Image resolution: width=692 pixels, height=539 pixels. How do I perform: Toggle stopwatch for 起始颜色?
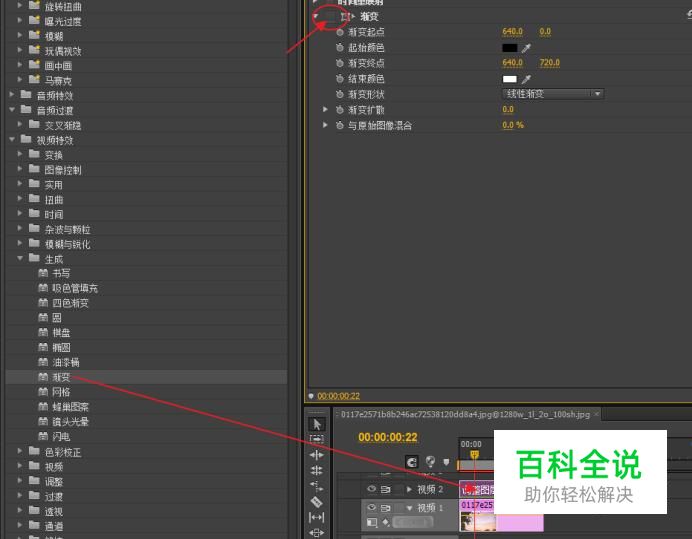pos(339,48)
